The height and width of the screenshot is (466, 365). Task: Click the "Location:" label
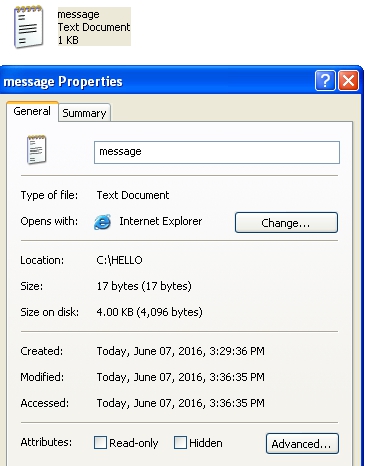pos(42,260)
